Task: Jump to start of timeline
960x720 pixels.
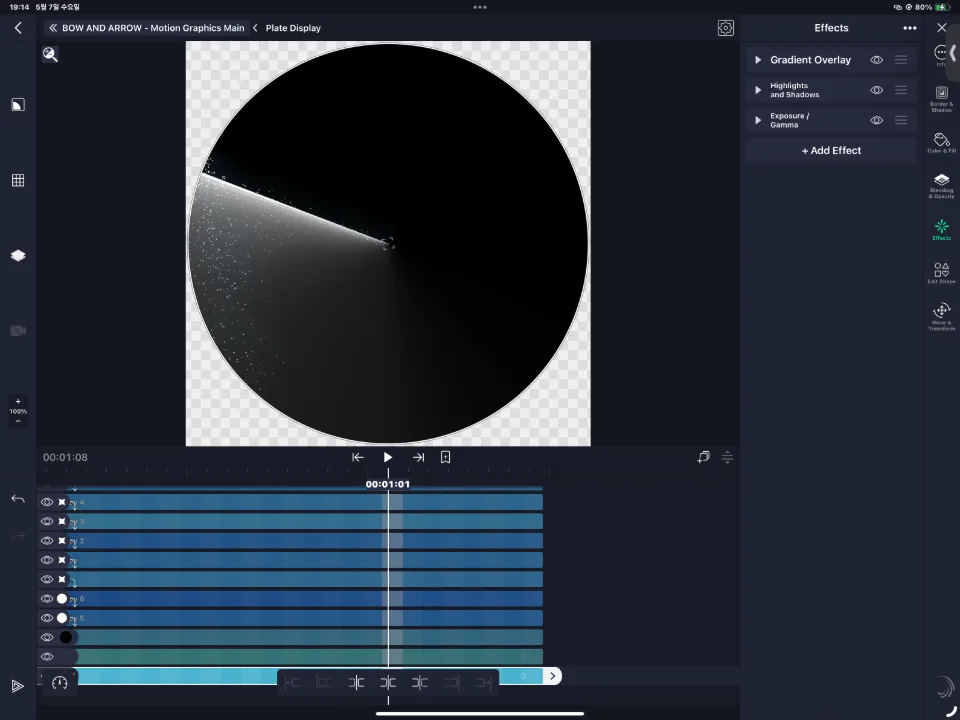Action: click(x=358, y=457)
